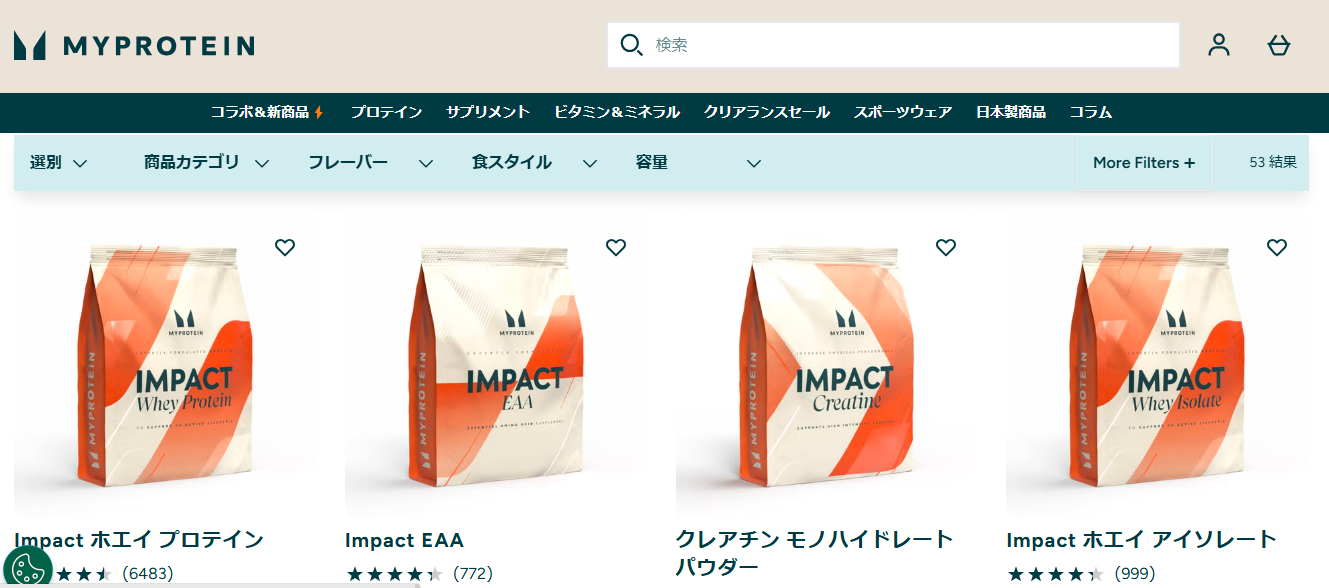Viewport: 1329px width, 588px height.
Task: Click the lightning bolt beside コラボ&新商品
Action: click(x=319, y=112)
